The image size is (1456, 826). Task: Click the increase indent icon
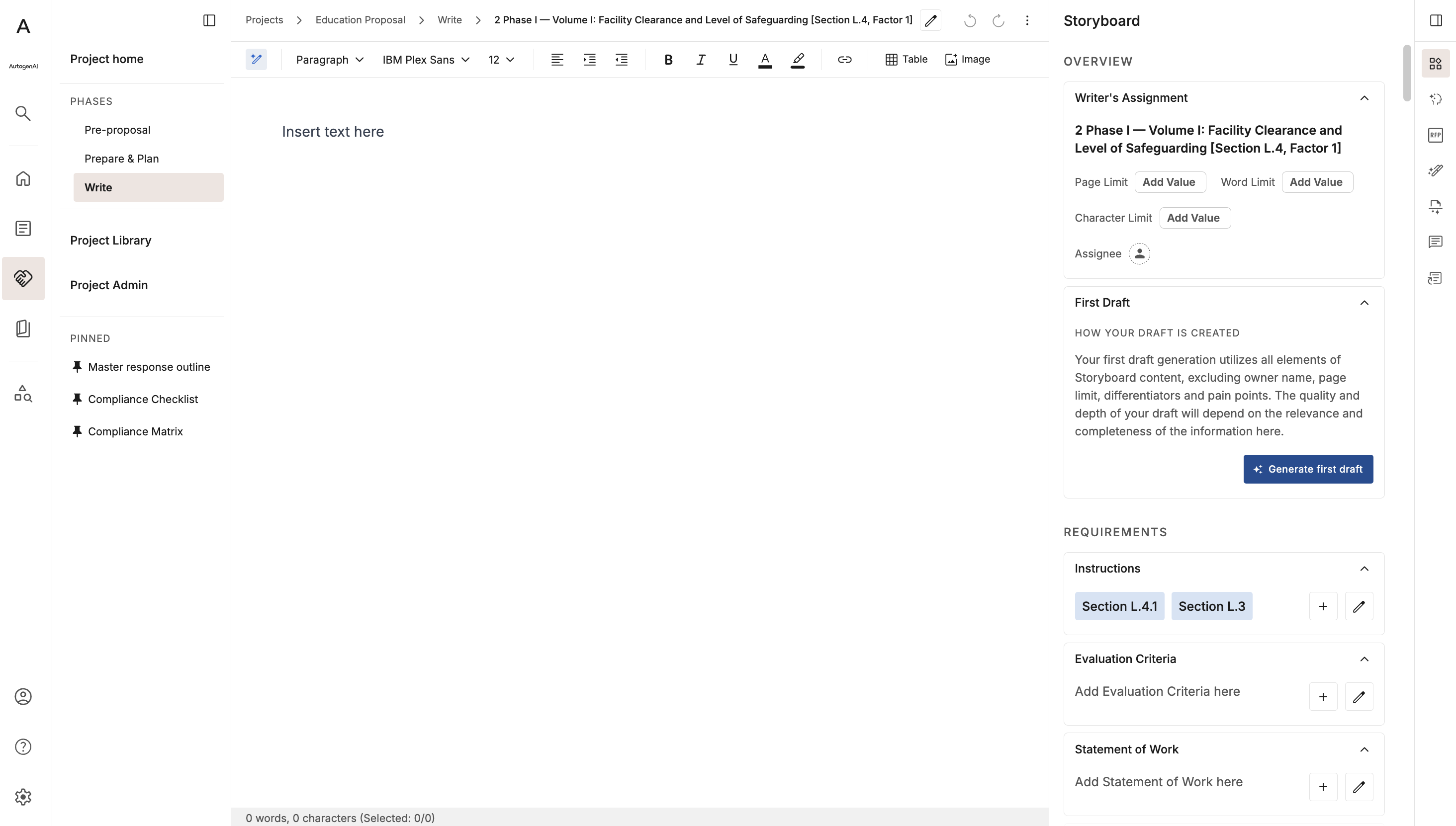pos(589,60)
